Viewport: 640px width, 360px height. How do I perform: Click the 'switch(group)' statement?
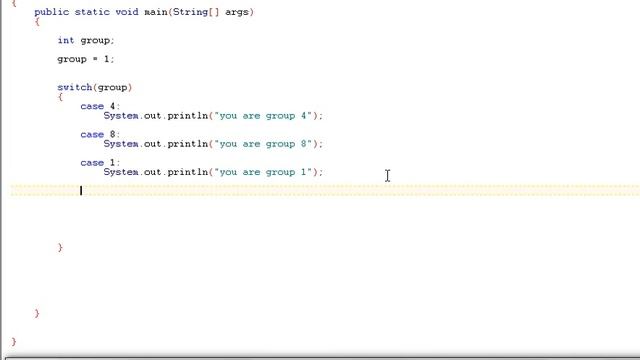tap(95, 87)
